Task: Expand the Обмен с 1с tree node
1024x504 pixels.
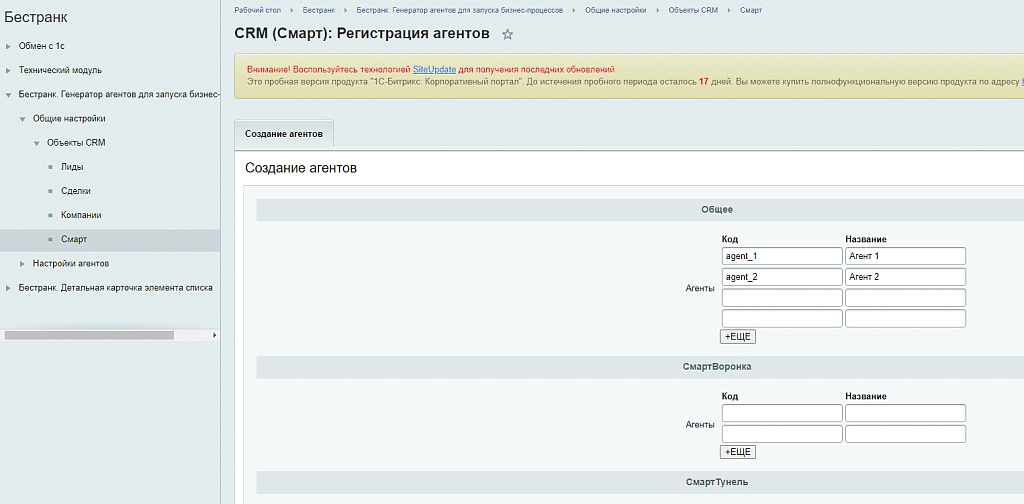Action: tap(9, 46)
